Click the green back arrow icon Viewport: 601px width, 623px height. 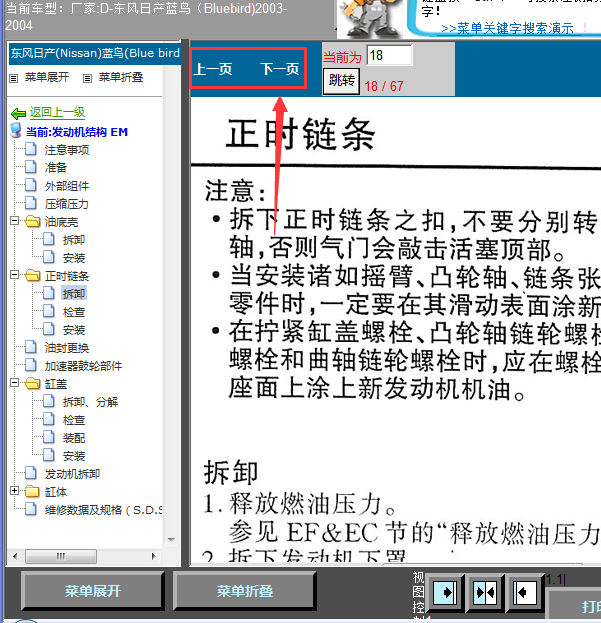coord(18,114)
